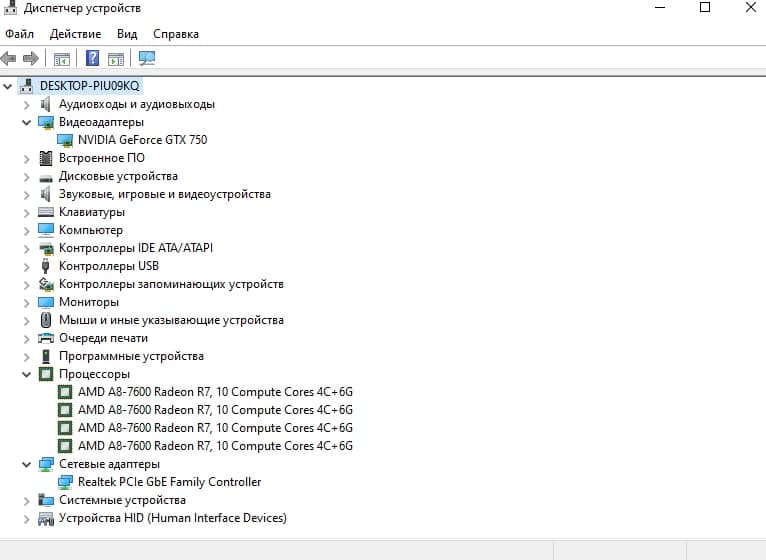Click the last AMD A8-7600 processor entry
This screenshot has height=560, width=766.
click(215, 446)
